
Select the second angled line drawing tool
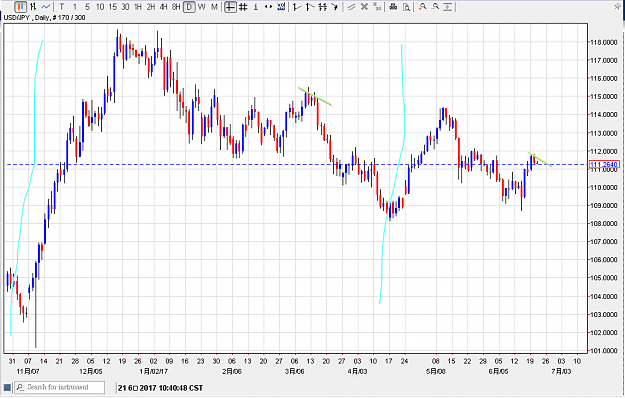(x=310, y=7)
